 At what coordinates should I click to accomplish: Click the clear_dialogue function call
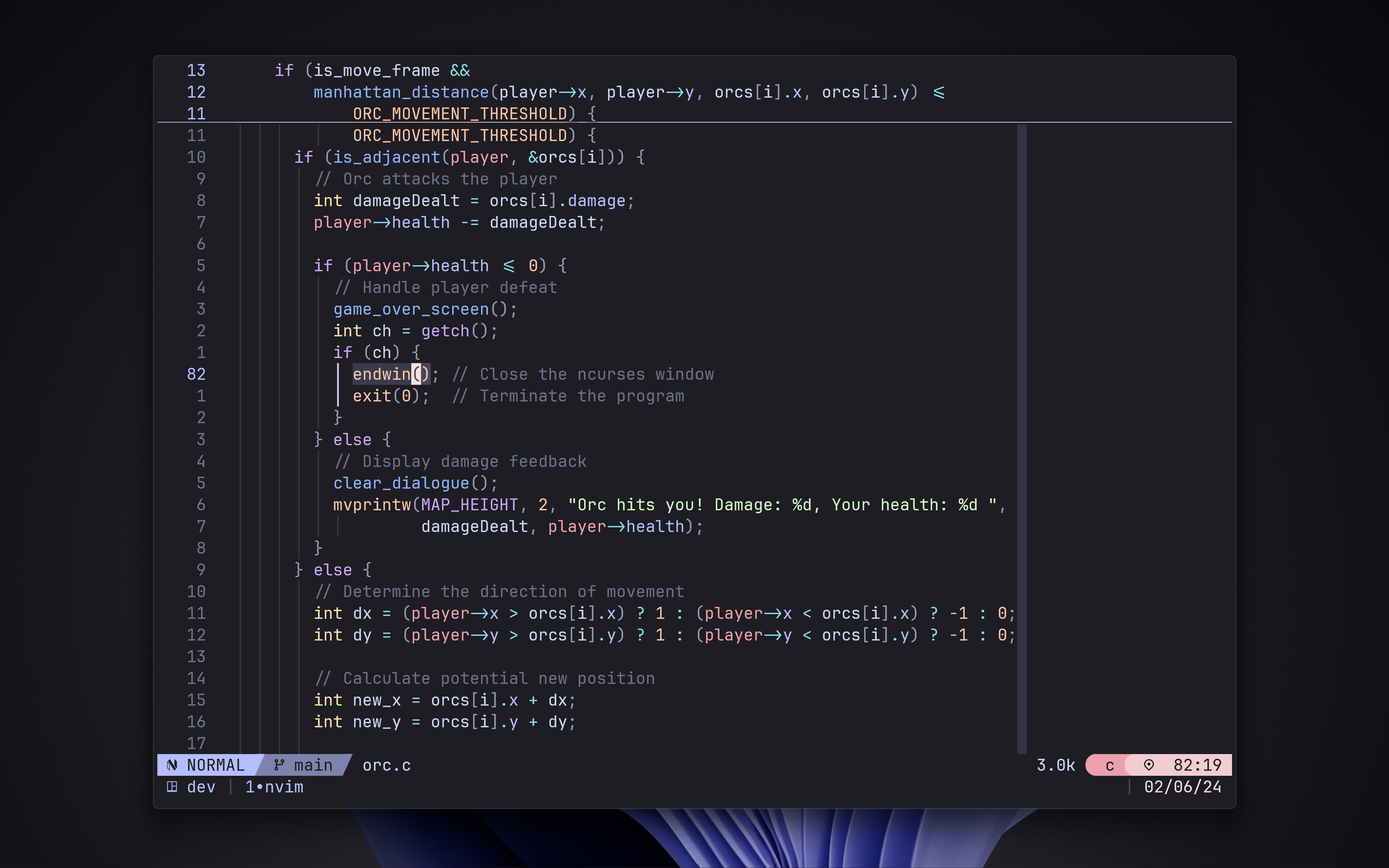[x=401, y=484]
